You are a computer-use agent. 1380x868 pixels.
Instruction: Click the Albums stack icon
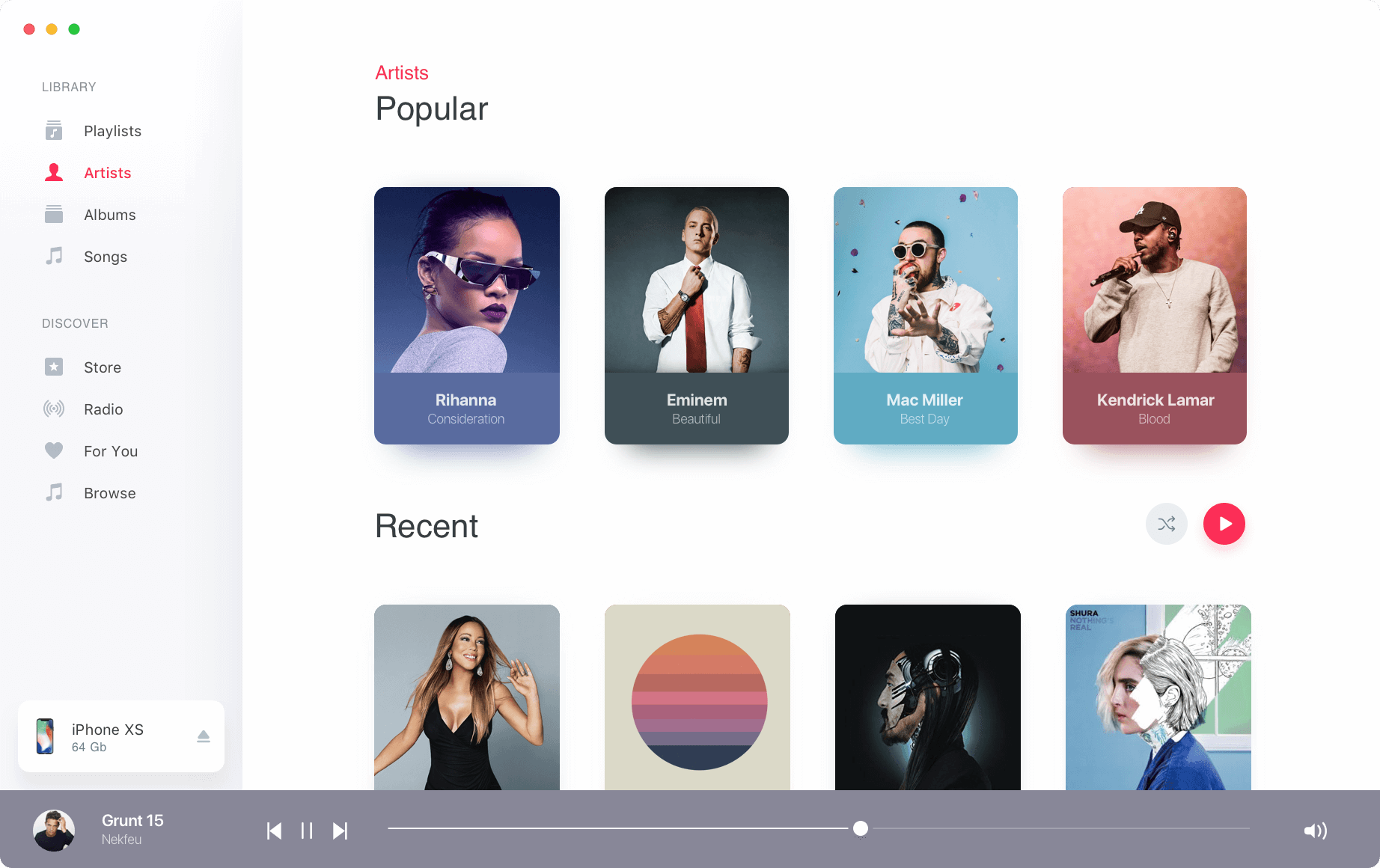coord(54,214)
